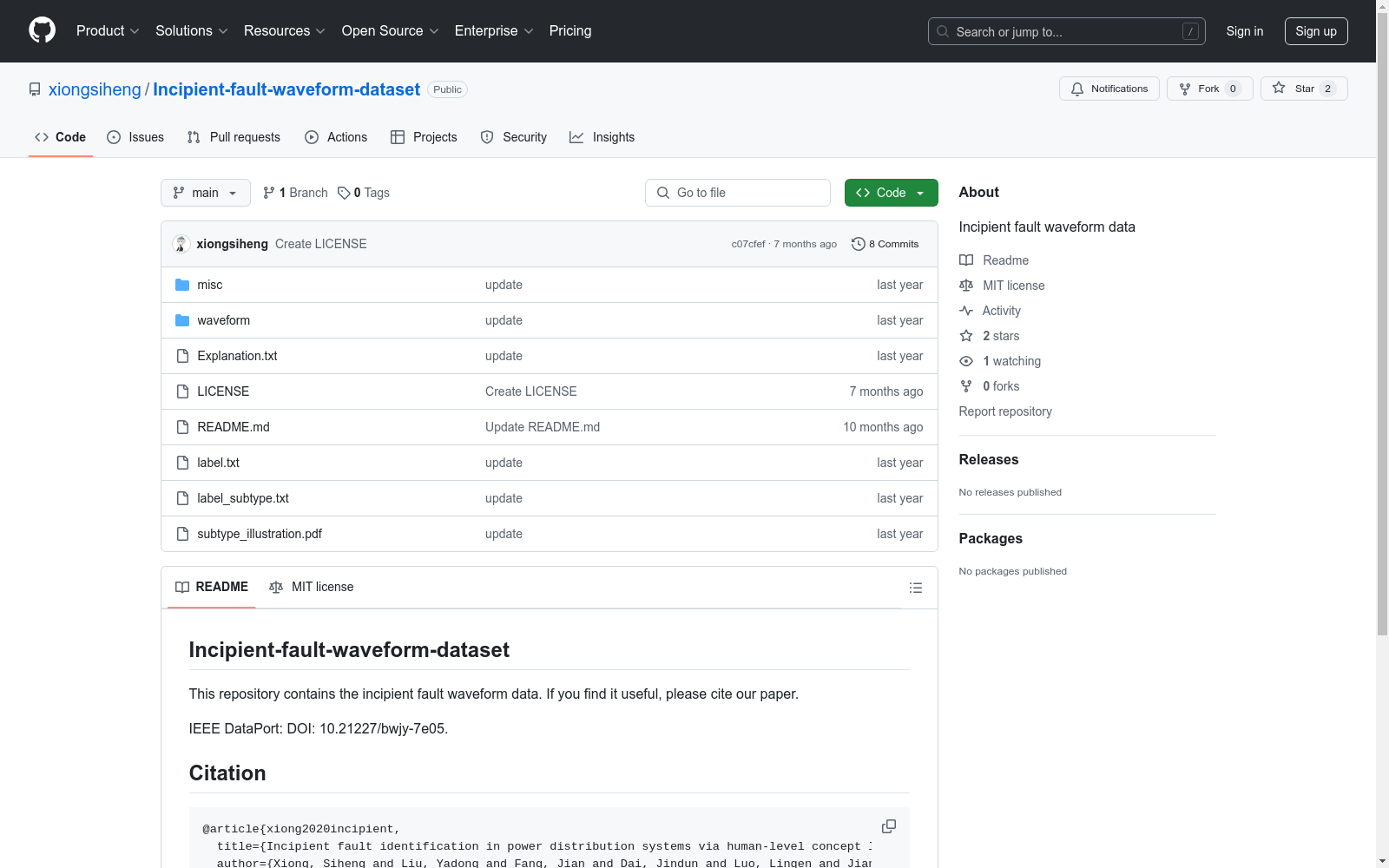Click the book icon next to Readme
Screen dimensions: 1389x868
click(966, 260)
